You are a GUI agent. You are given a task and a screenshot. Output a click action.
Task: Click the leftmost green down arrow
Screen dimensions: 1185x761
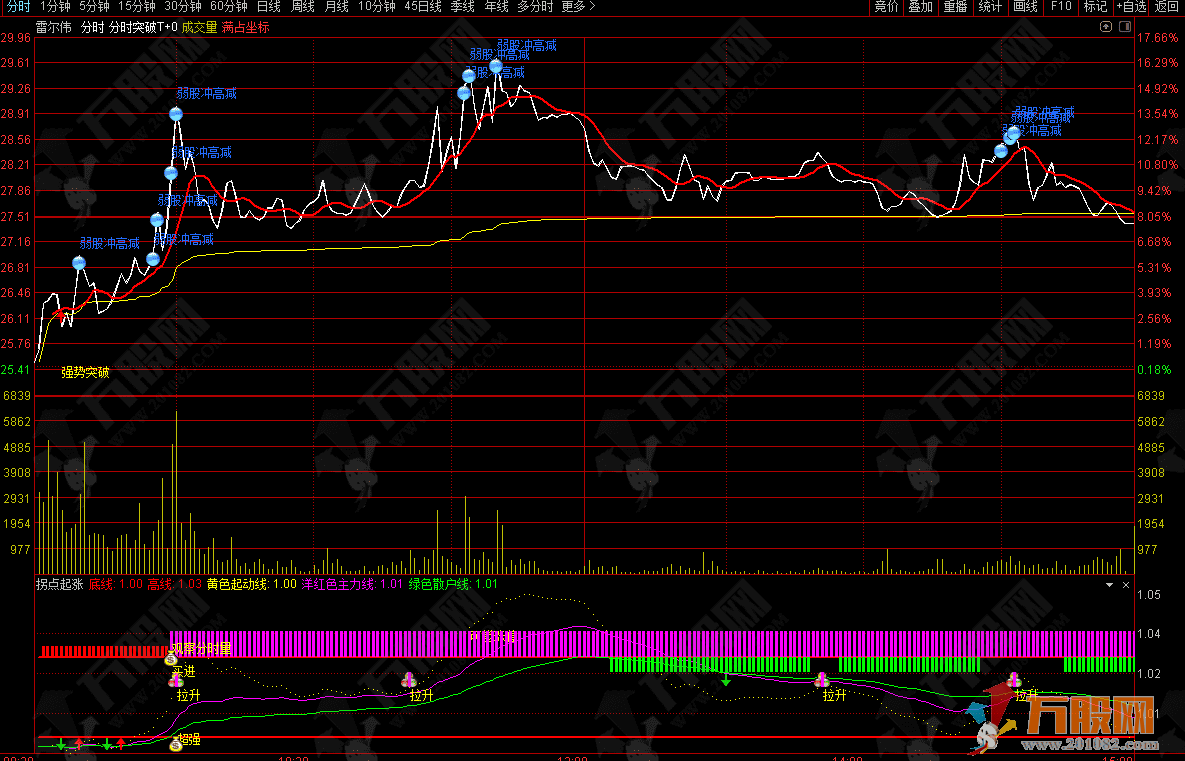60,745
